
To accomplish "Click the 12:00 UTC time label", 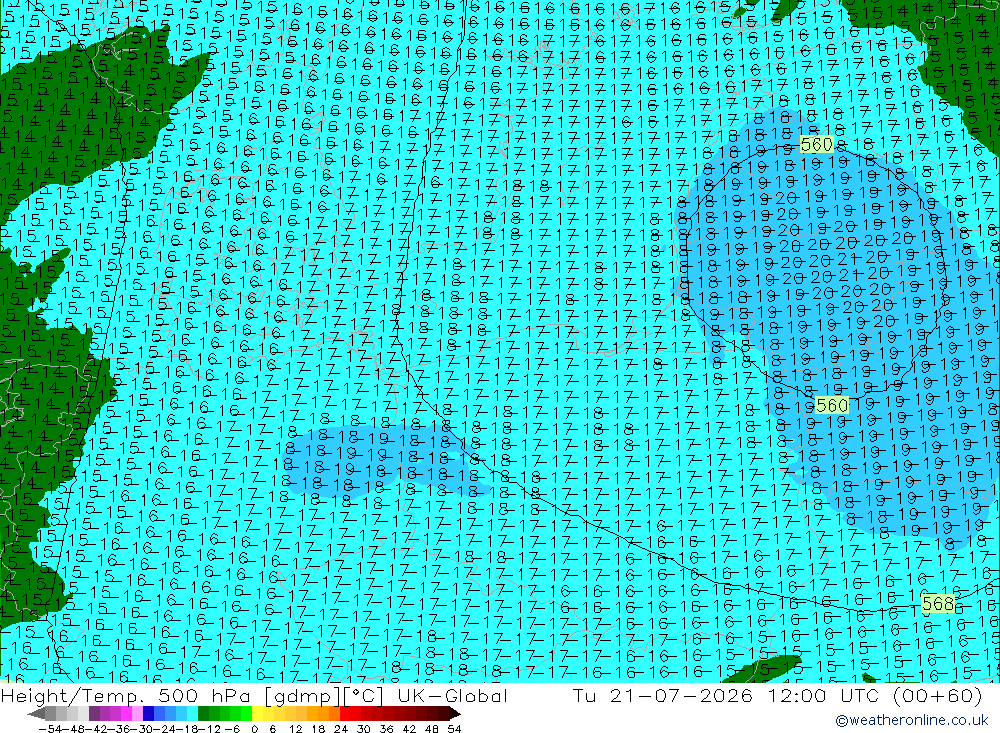I will tap(821, 695).
